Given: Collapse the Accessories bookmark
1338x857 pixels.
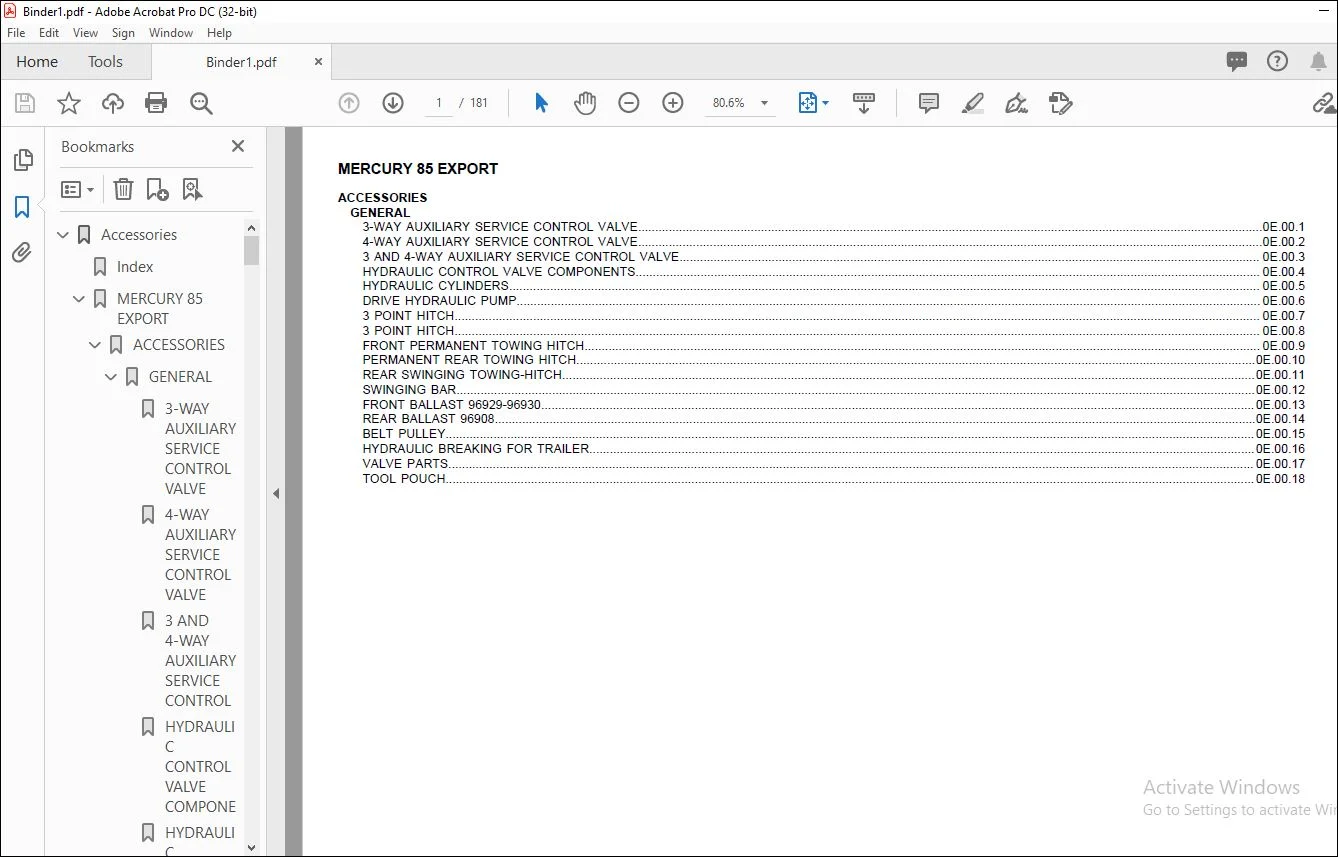Looking at the screenshot, I should tap(64, 235).
